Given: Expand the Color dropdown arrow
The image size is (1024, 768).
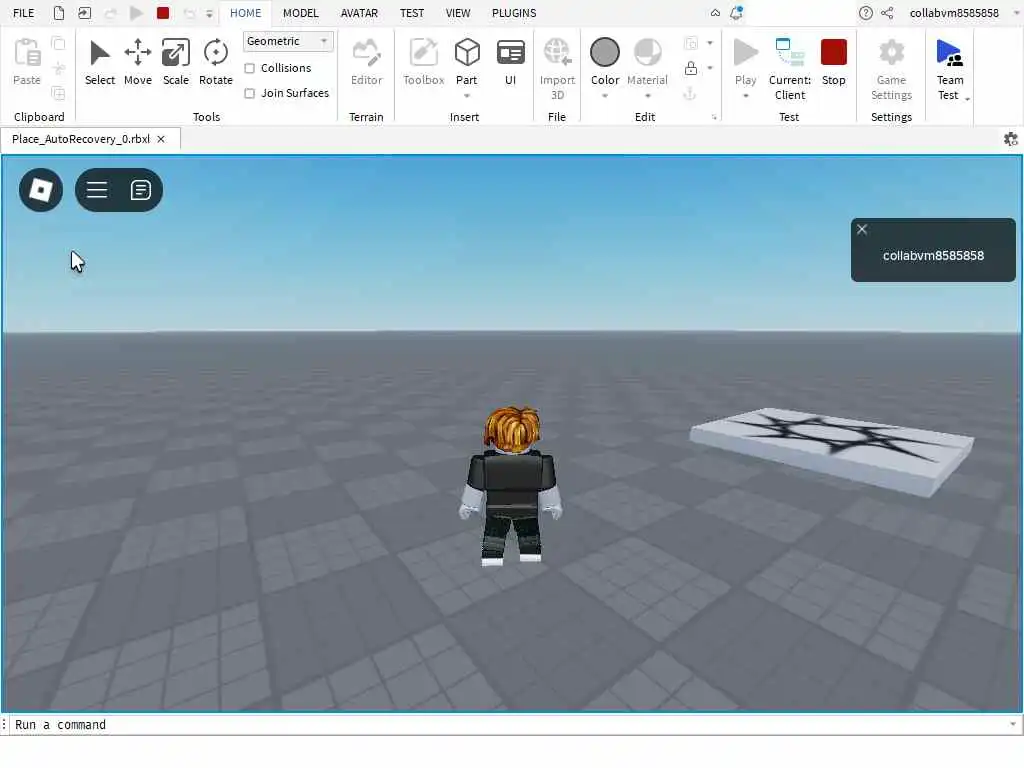Looking at the screenshot, I should point(605,96).
